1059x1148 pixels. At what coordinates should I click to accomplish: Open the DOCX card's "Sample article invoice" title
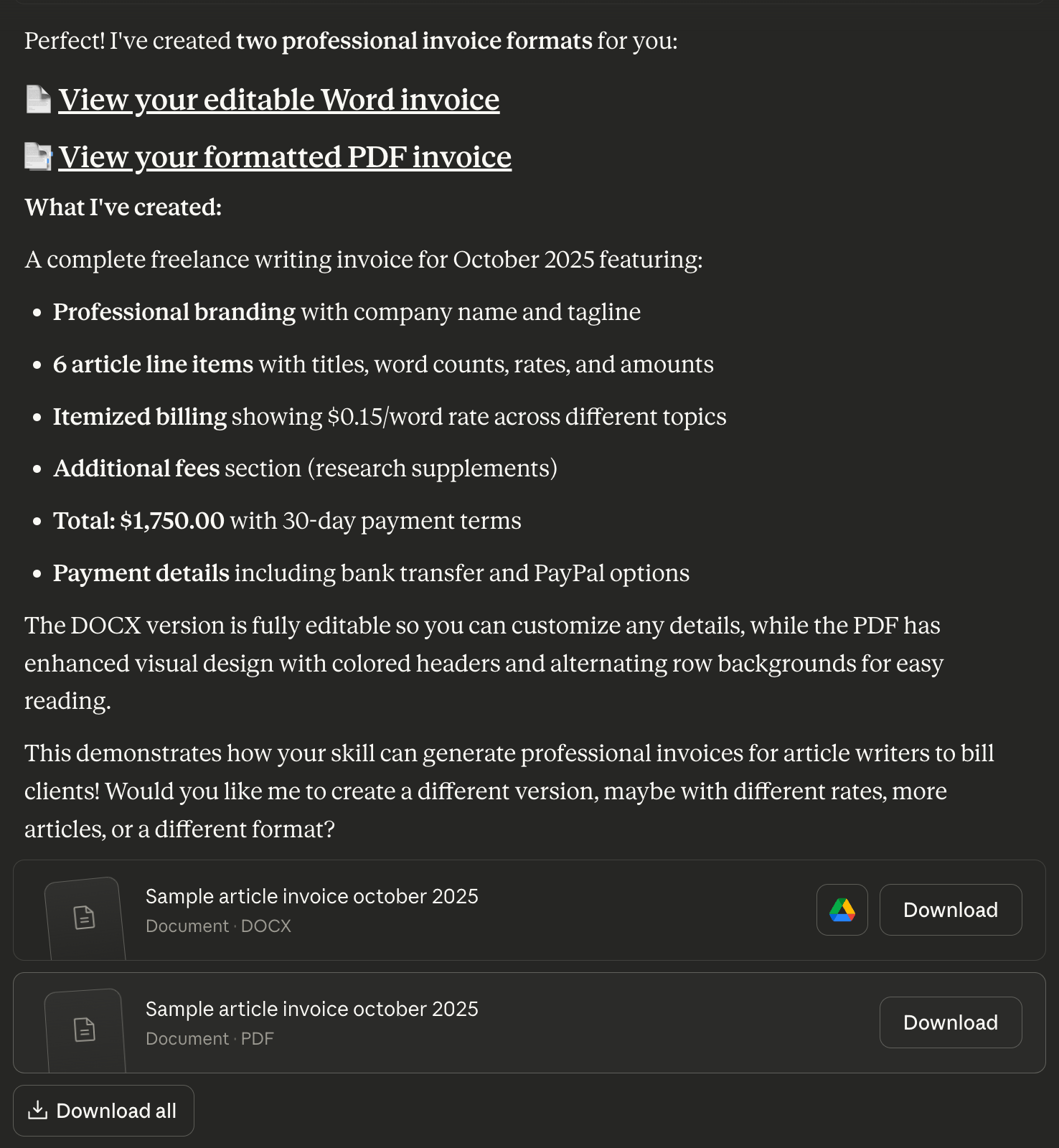click(x=311, y=896)
